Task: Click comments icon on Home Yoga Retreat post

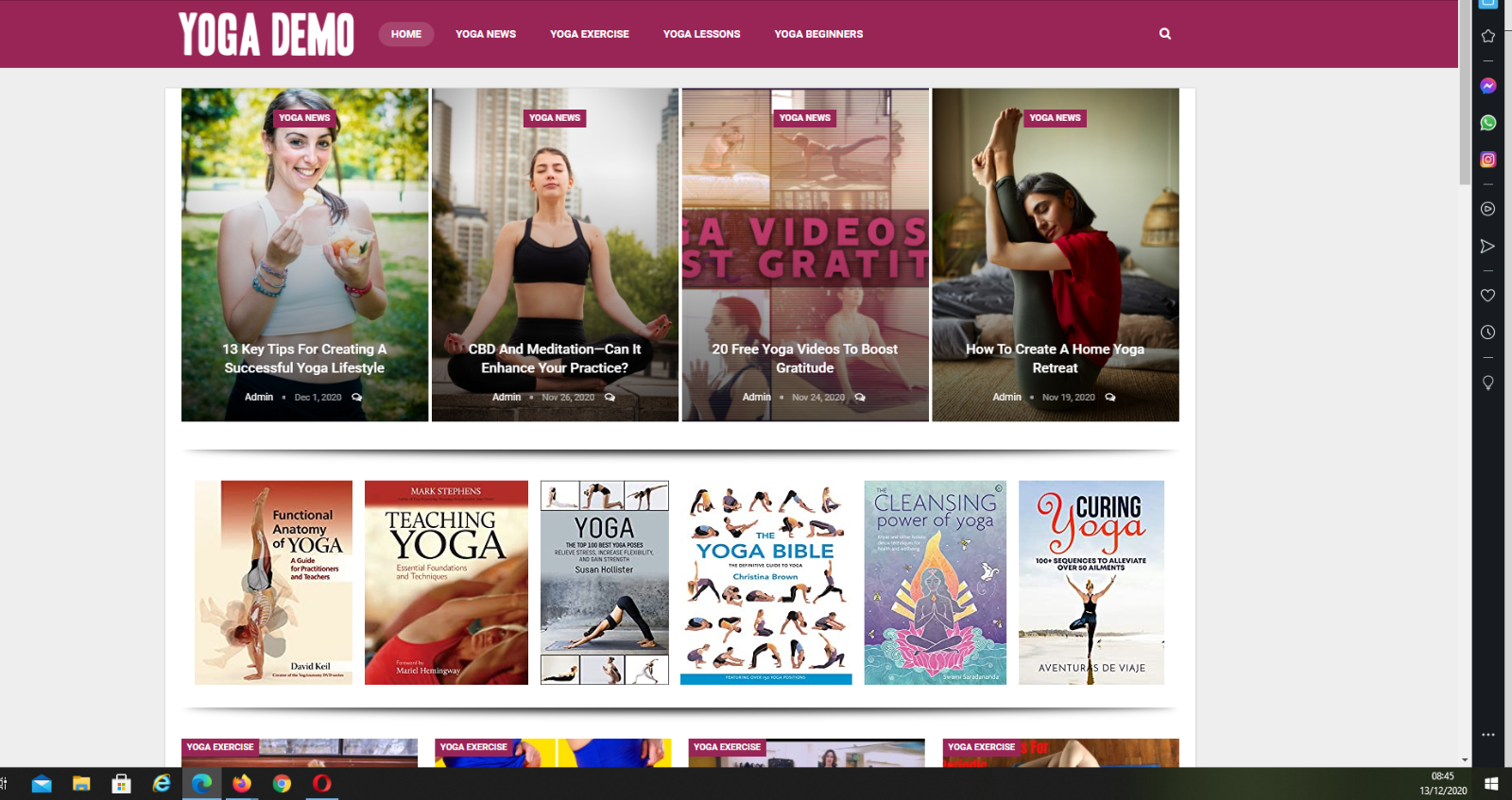Action: coord(1110,398)
